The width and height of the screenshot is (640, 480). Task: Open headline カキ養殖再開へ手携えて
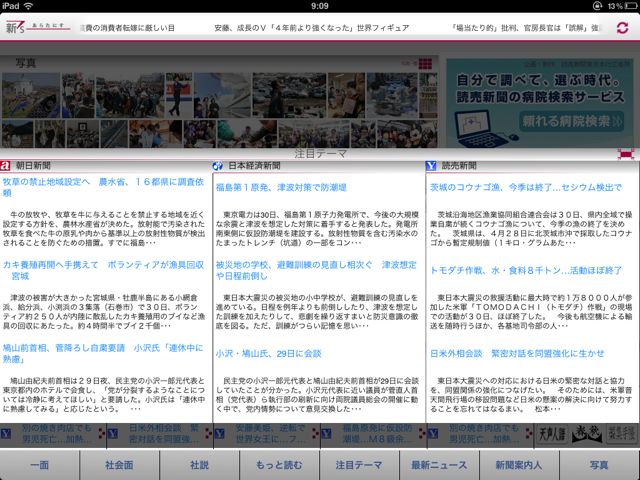pyautogui.click(x=103, y=270)
